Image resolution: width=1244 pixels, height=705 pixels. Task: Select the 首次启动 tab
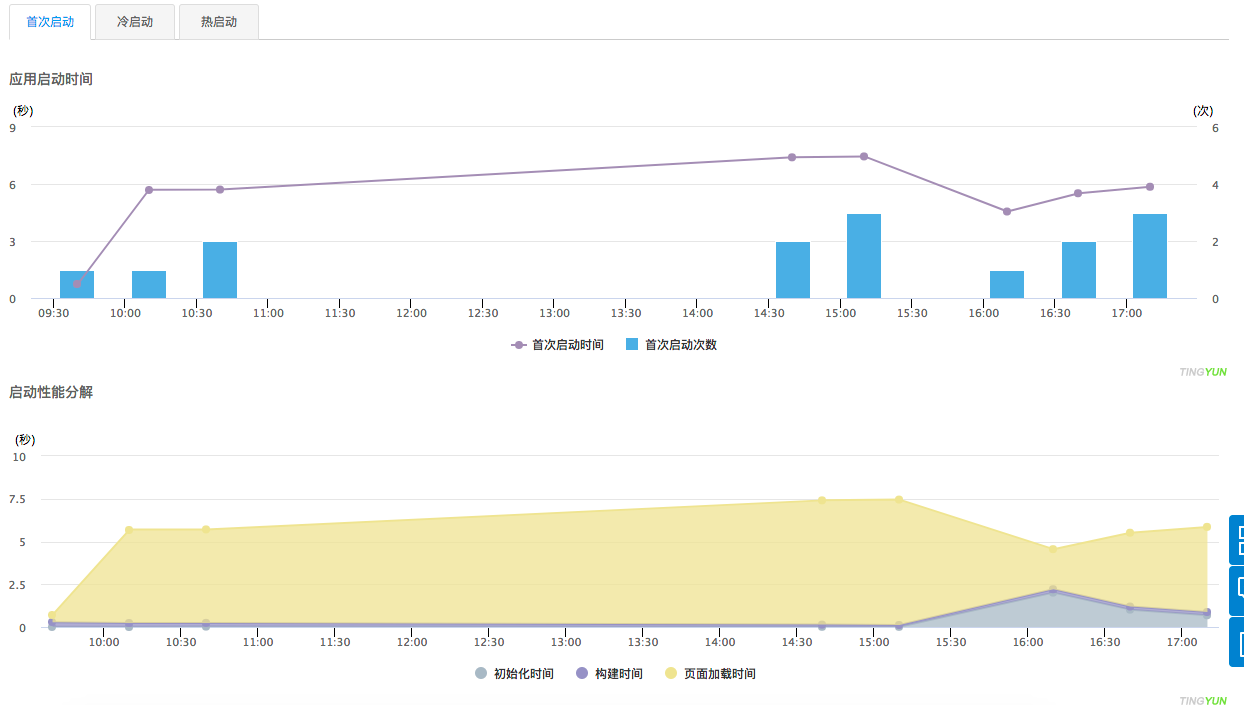tap(50, 22)
